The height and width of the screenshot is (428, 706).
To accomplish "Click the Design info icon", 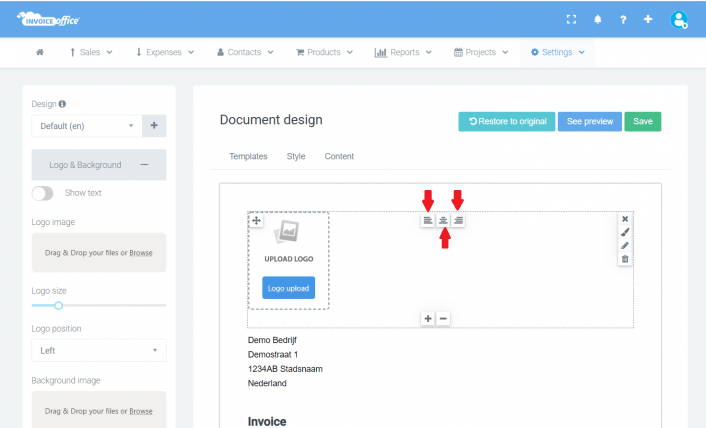I will pyautogui.click(x=62, y=104).
